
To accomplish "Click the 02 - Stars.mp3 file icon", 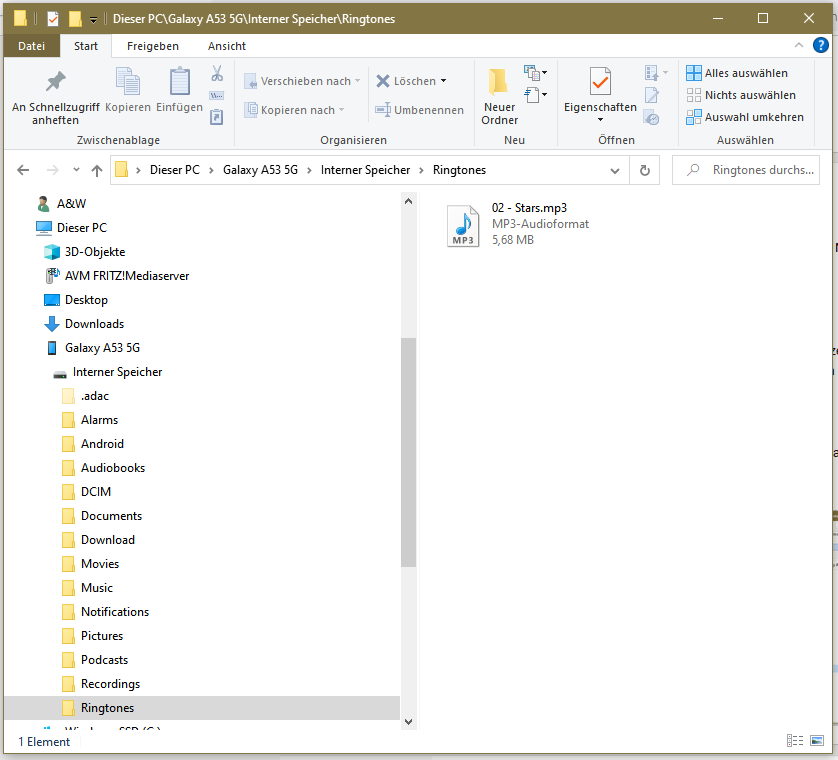I will (463, 226).
